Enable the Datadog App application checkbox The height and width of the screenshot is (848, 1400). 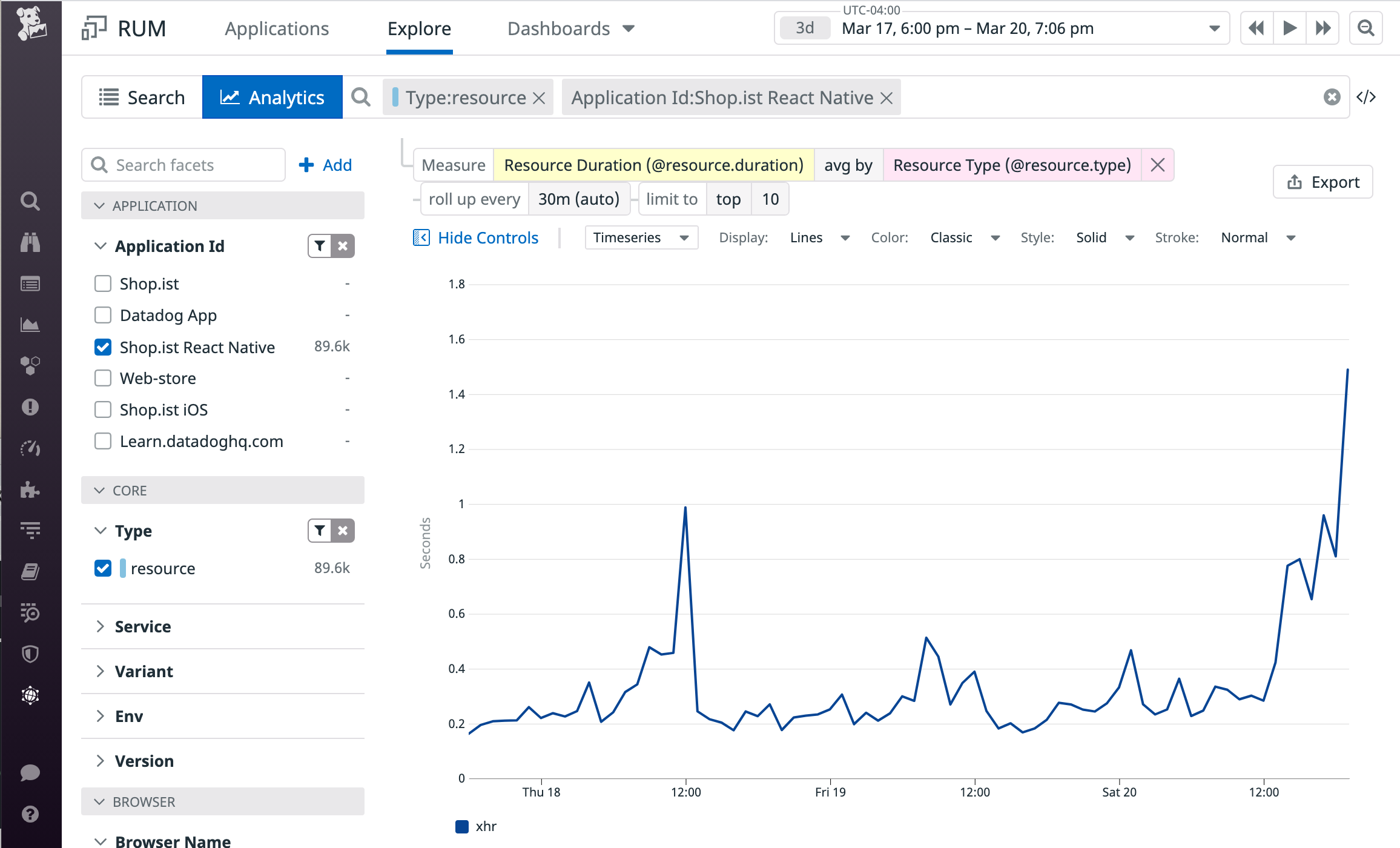pyautogui.click(x=103, y=315)
